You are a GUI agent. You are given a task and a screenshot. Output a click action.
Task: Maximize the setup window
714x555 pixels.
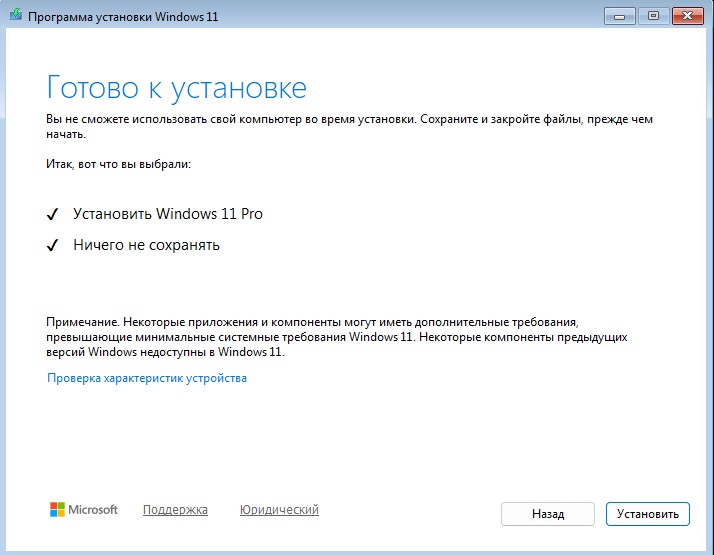coord(653,16)
